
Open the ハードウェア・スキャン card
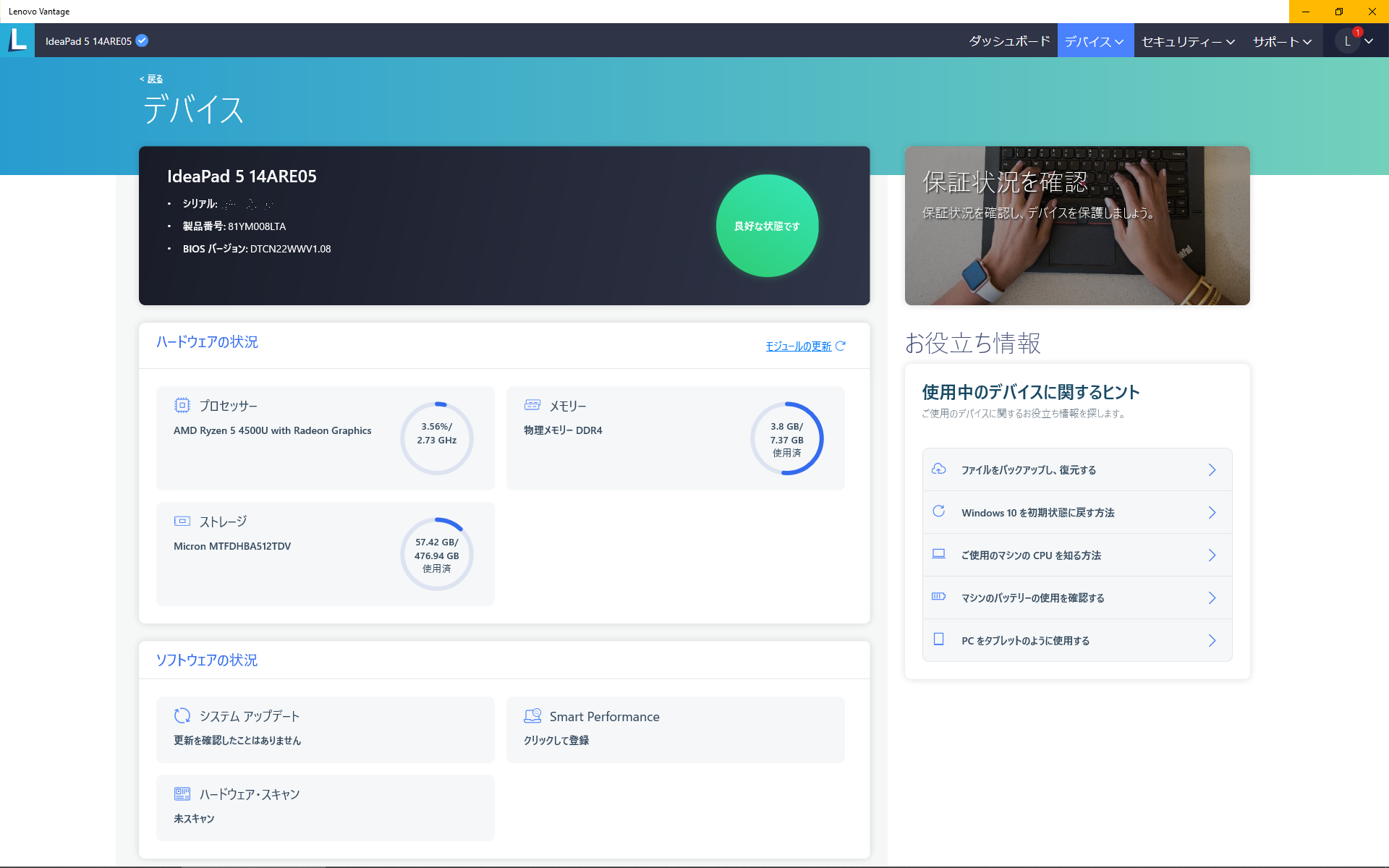(x=326, y=807)
